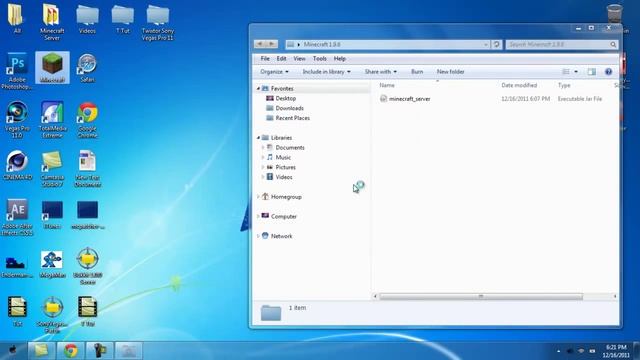
Task: Select the Safari desktop shortcut
Action: pyautogui.click(x=87, y=68)
